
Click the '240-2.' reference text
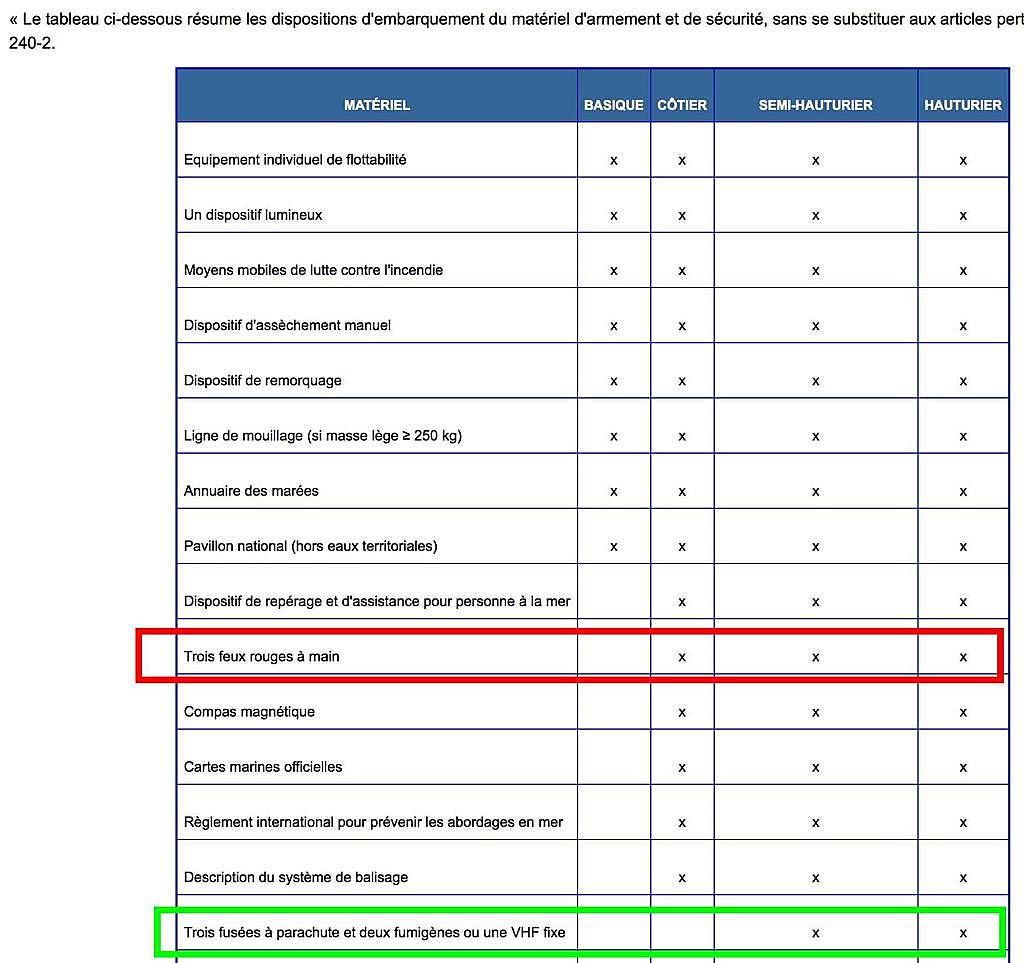click(x=32, y=43)
